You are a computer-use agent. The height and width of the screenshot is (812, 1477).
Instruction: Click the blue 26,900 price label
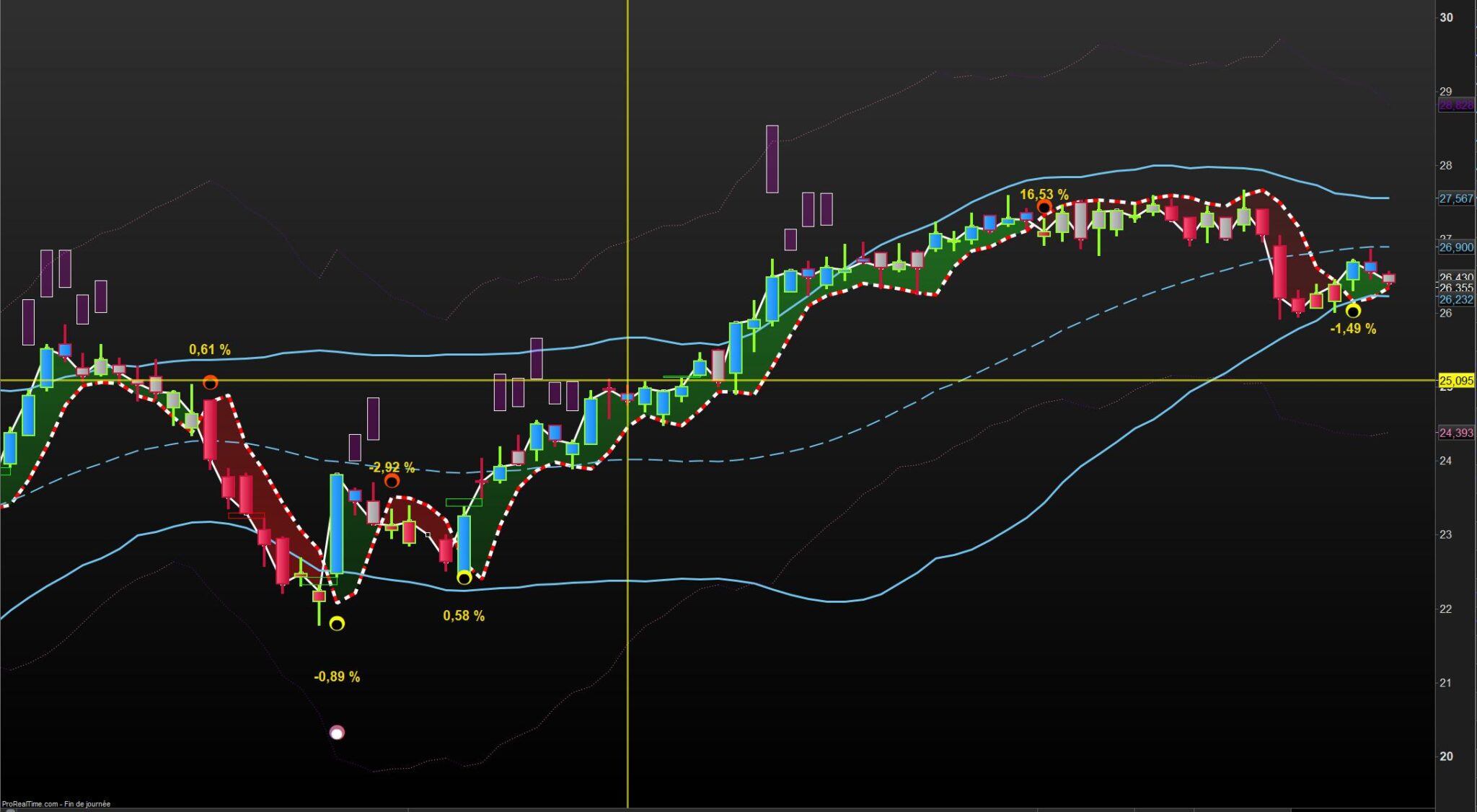point(1456,247)
